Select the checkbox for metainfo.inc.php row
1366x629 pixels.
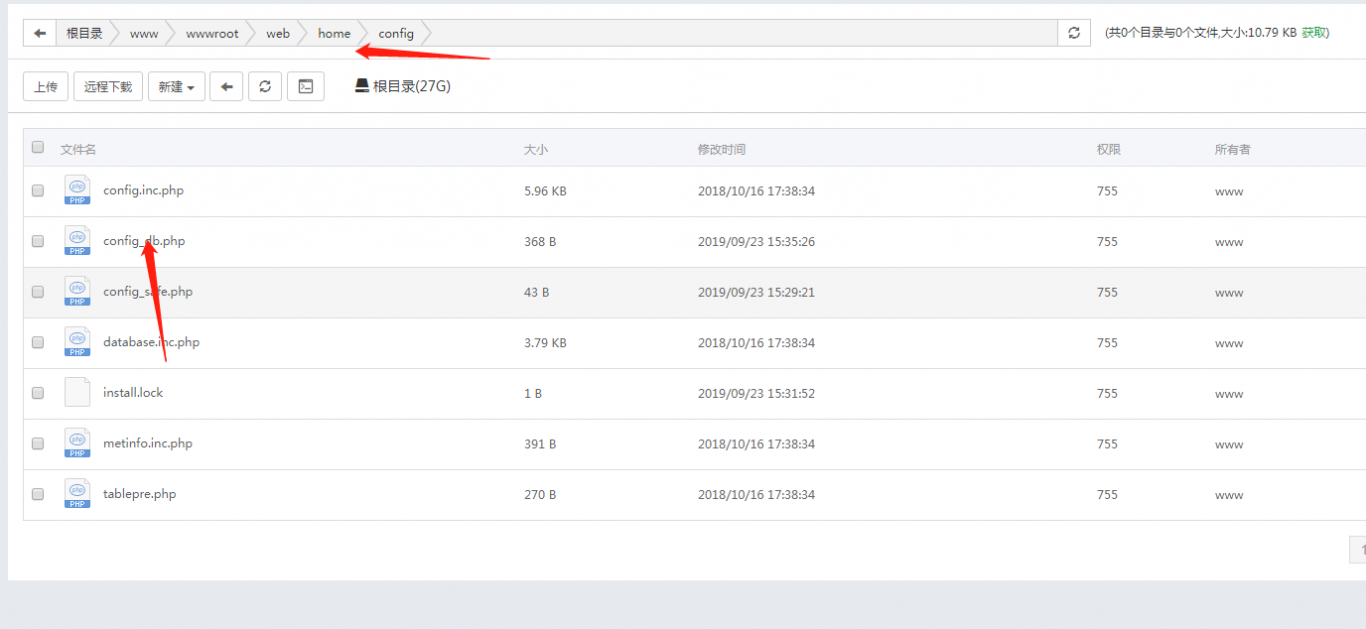click(x=38, y=443)
